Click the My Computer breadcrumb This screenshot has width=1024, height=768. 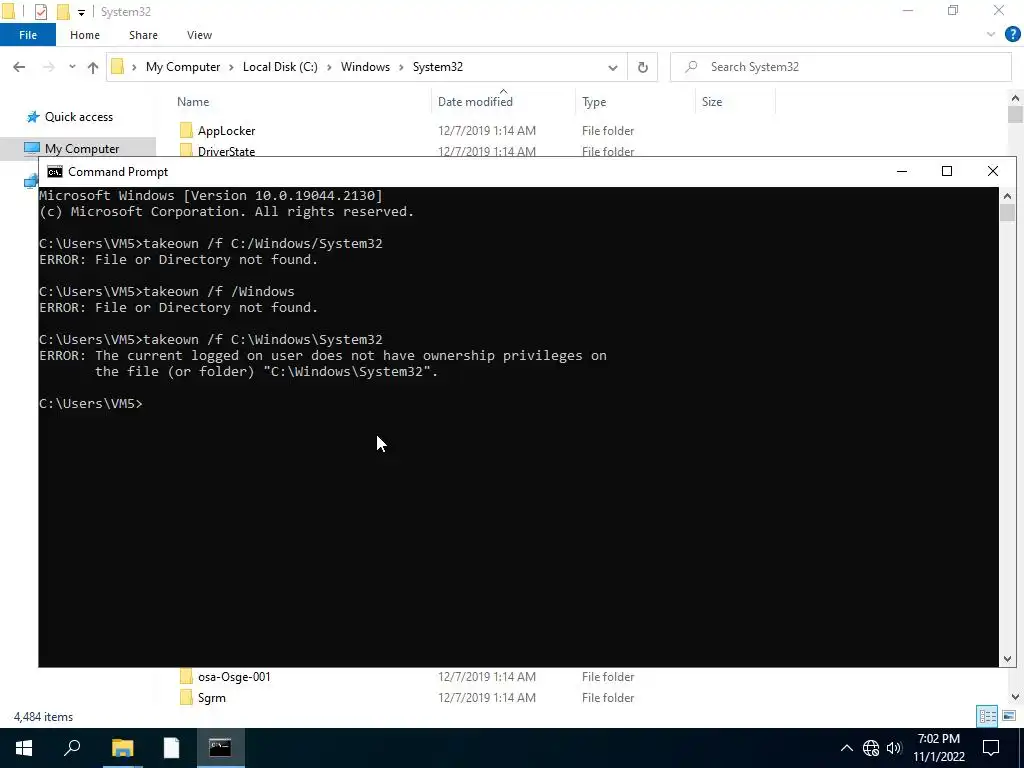[x=183, y=67]
